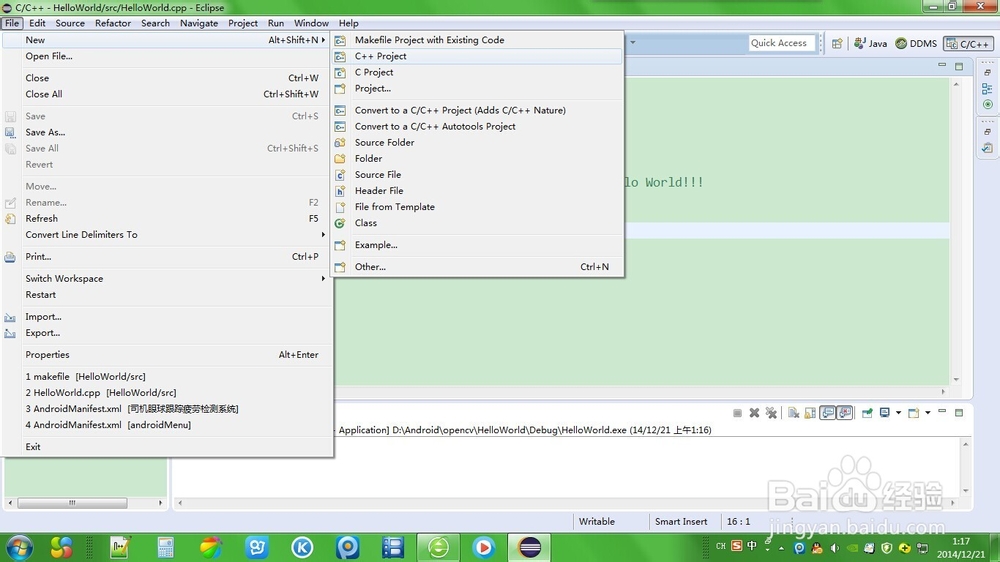Click the Makefile Project with Existing Code icon
The width and height of the screenshot is (1000, 562).
tap(341, 40)
